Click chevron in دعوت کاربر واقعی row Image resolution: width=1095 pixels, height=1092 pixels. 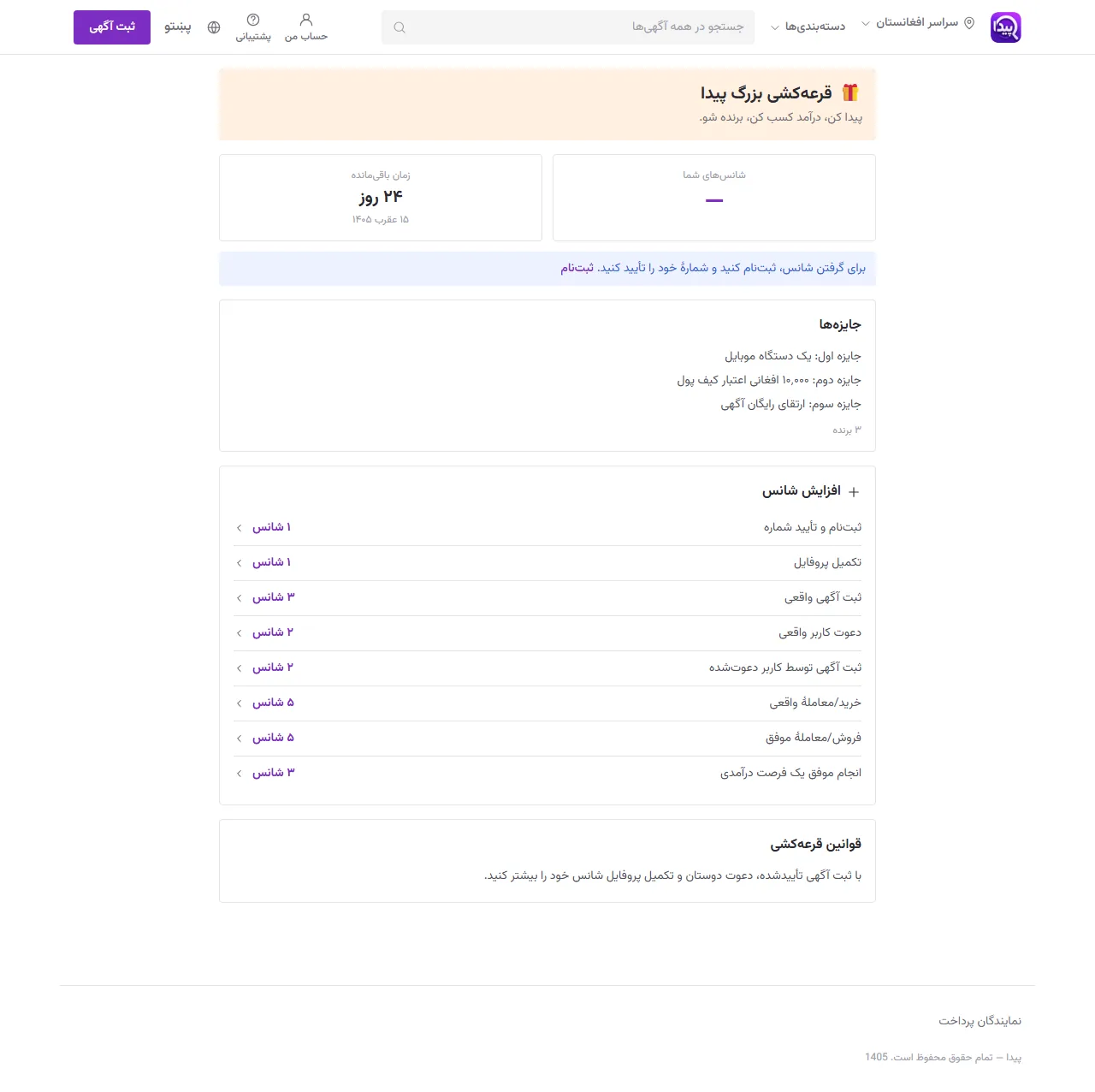[x=239, y=633]
